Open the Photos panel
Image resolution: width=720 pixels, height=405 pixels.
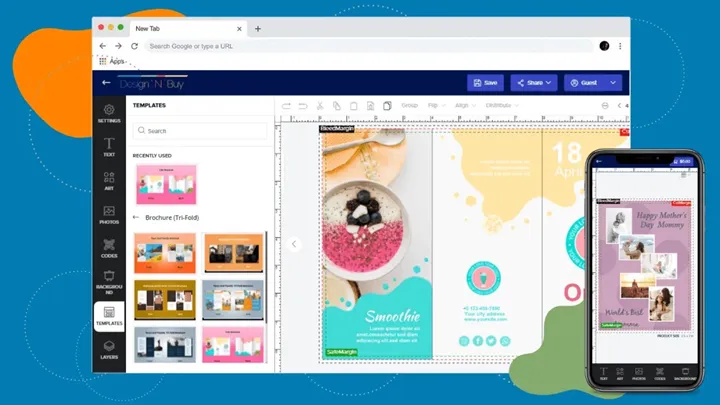coord(109,215)
